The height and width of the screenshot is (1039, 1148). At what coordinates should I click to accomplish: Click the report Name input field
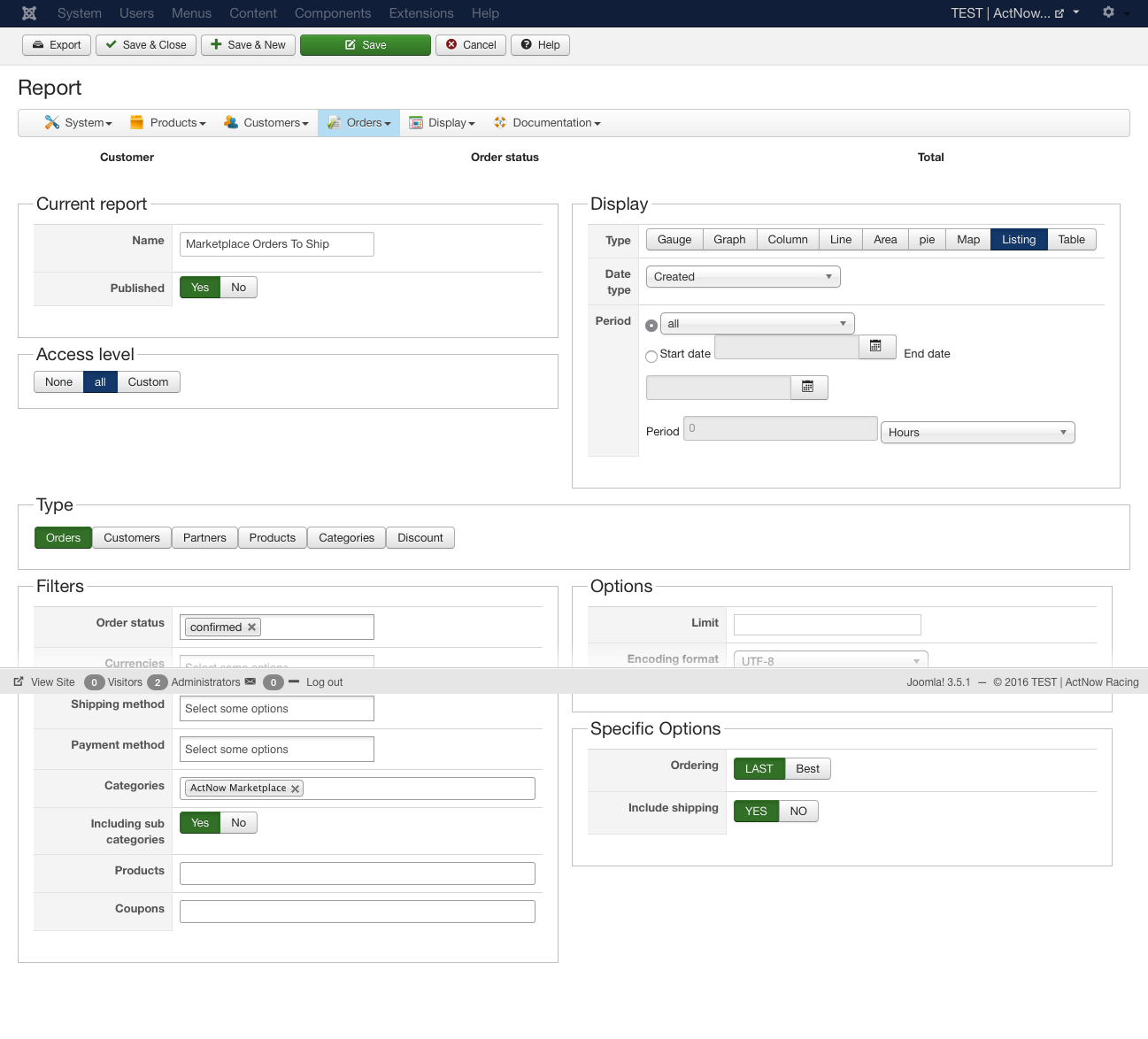276,244
